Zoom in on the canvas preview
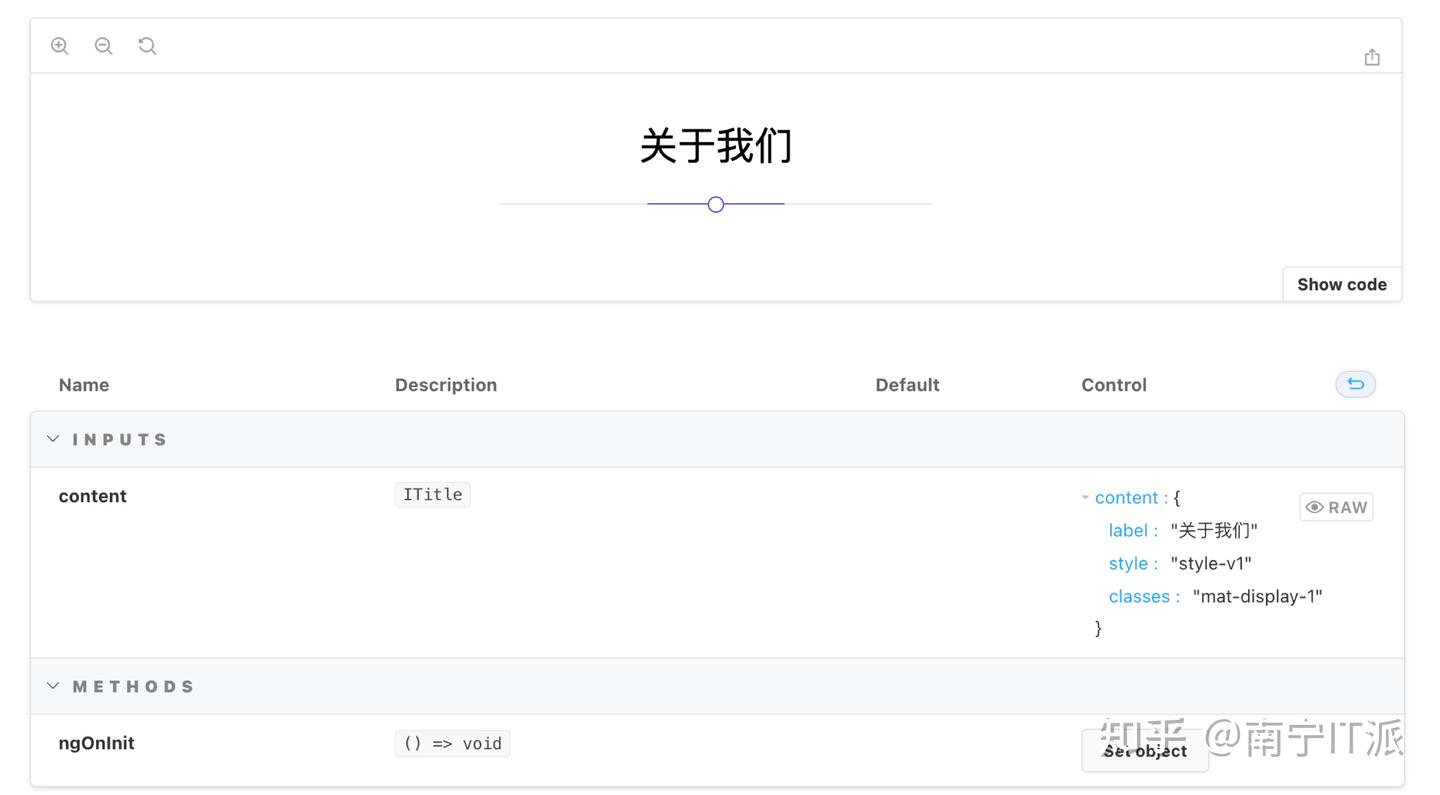Image resolution: width=1440 pixels, height=795 pixels. (60, 46)
